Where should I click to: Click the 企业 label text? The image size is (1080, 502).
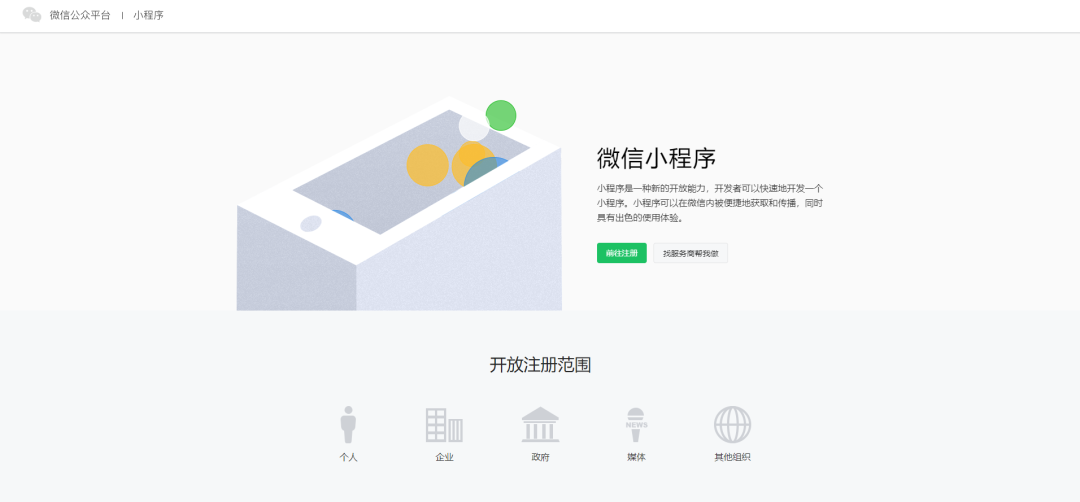point(444,457)
